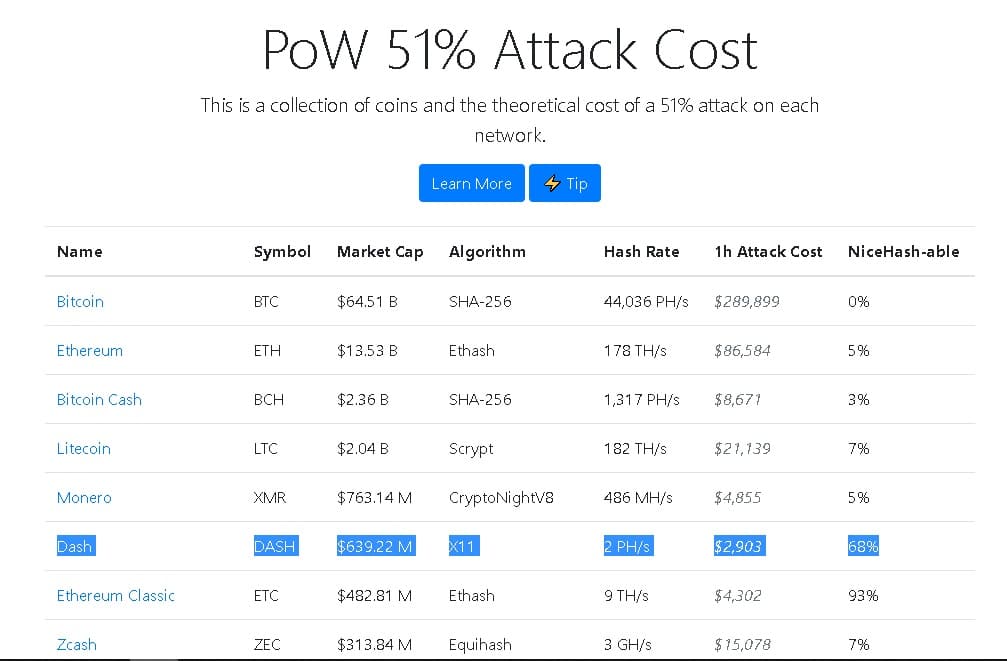
Task: Open the Bitcoin coin link
Action: click(x=80, y=301)
